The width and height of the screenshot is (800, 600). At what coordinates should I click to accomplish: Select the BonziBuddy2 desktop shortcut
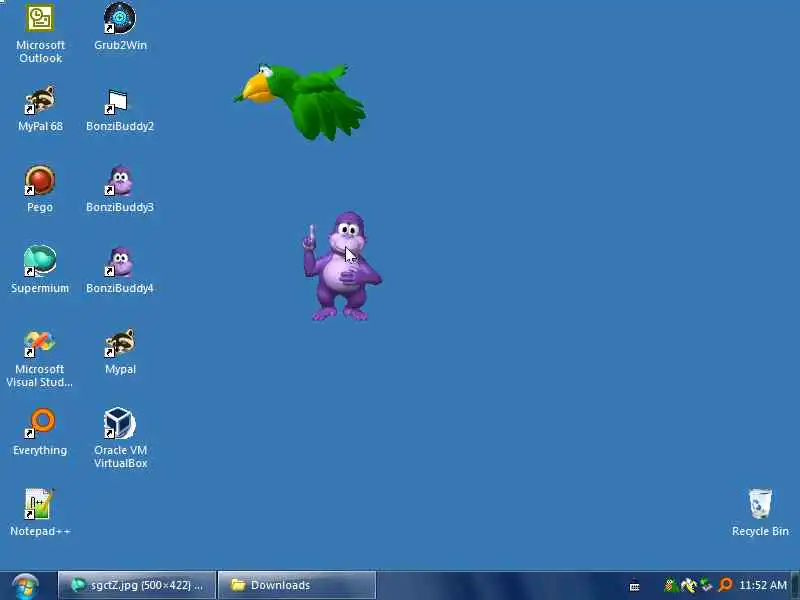[x=120, y=108]
